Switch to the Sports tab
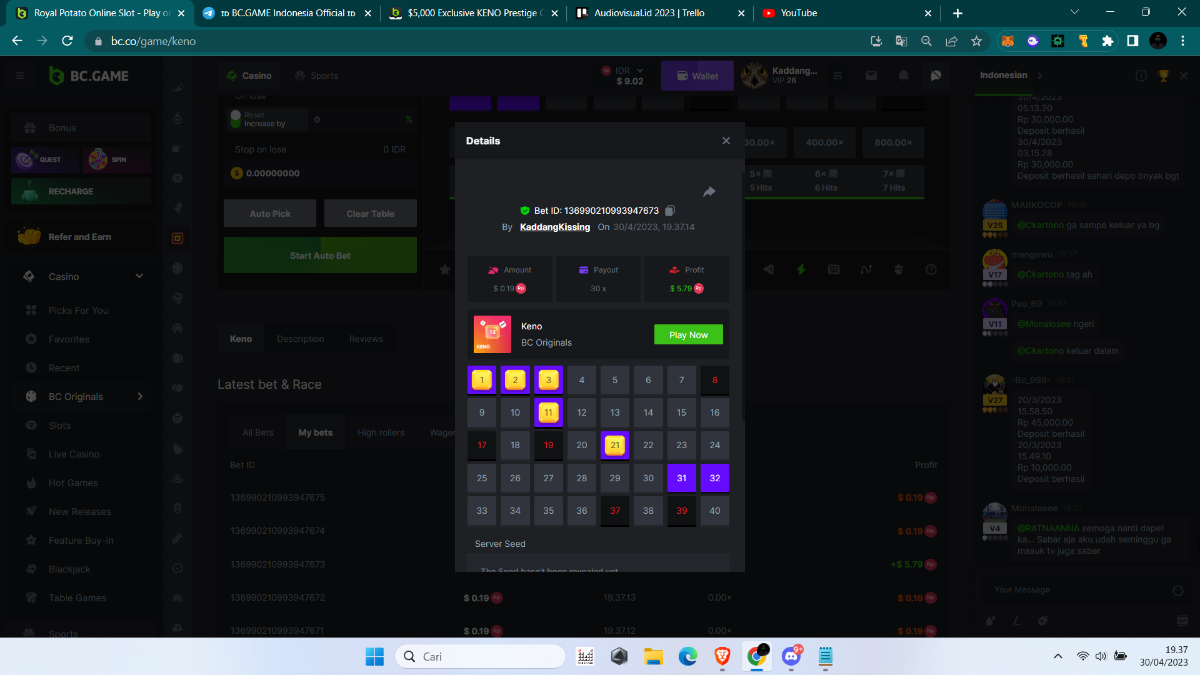Viewport: 1200px width, 675px height. tap(316, 76)
